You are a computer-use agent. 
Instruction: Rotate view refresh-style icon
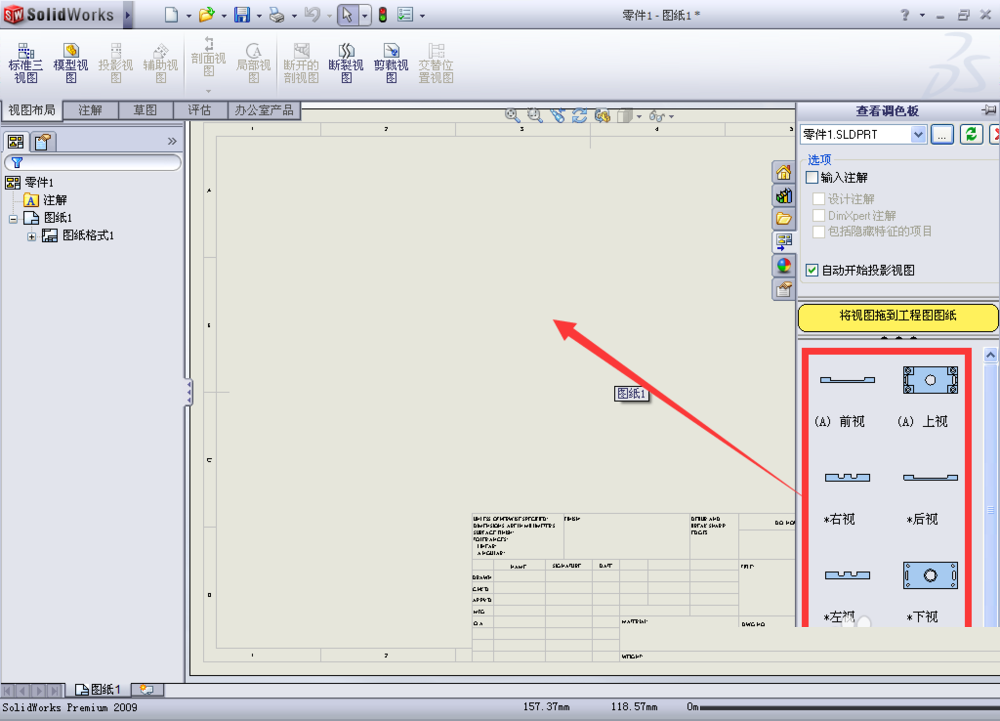coord(580,115)
